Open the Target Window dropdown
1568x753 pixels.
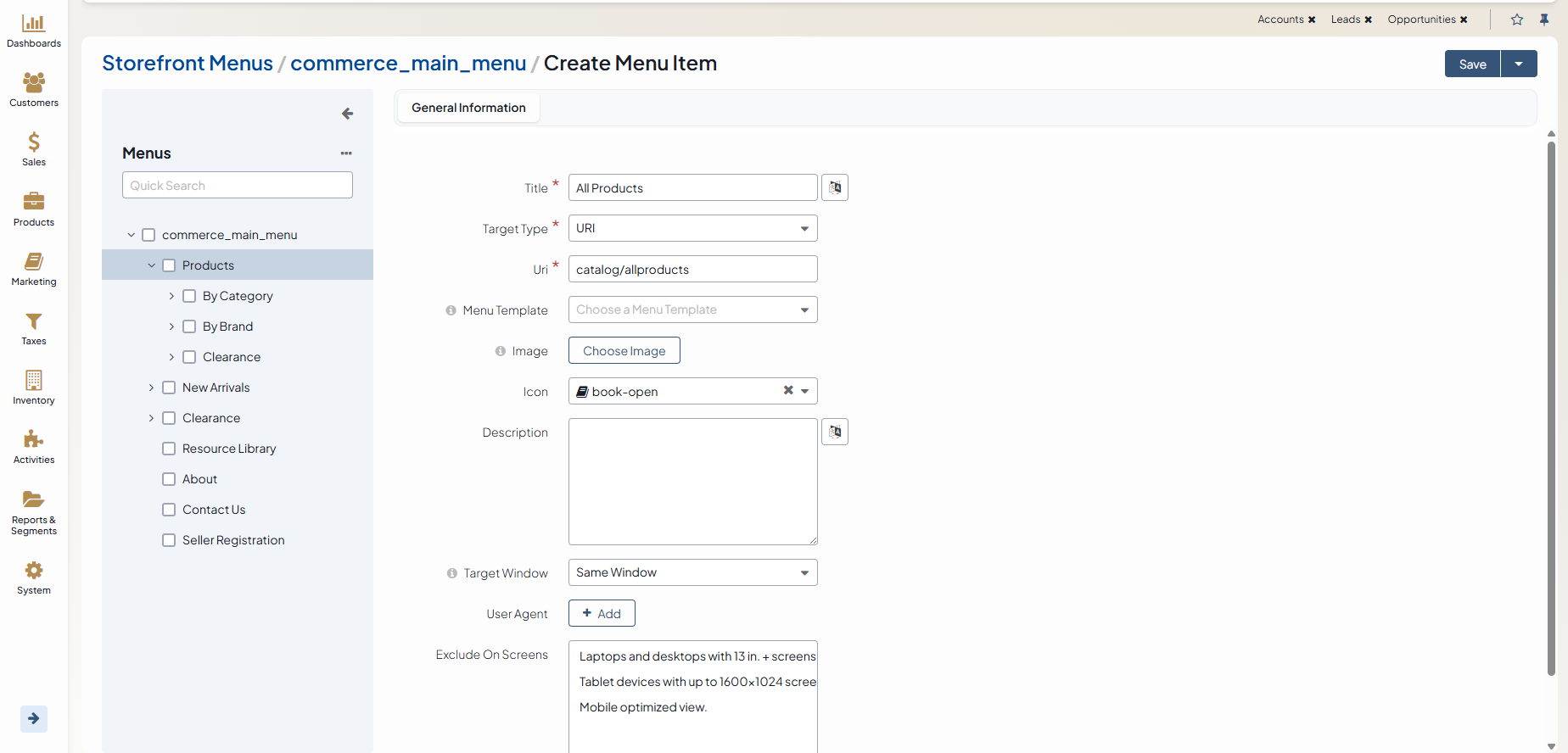click(692, 572)
